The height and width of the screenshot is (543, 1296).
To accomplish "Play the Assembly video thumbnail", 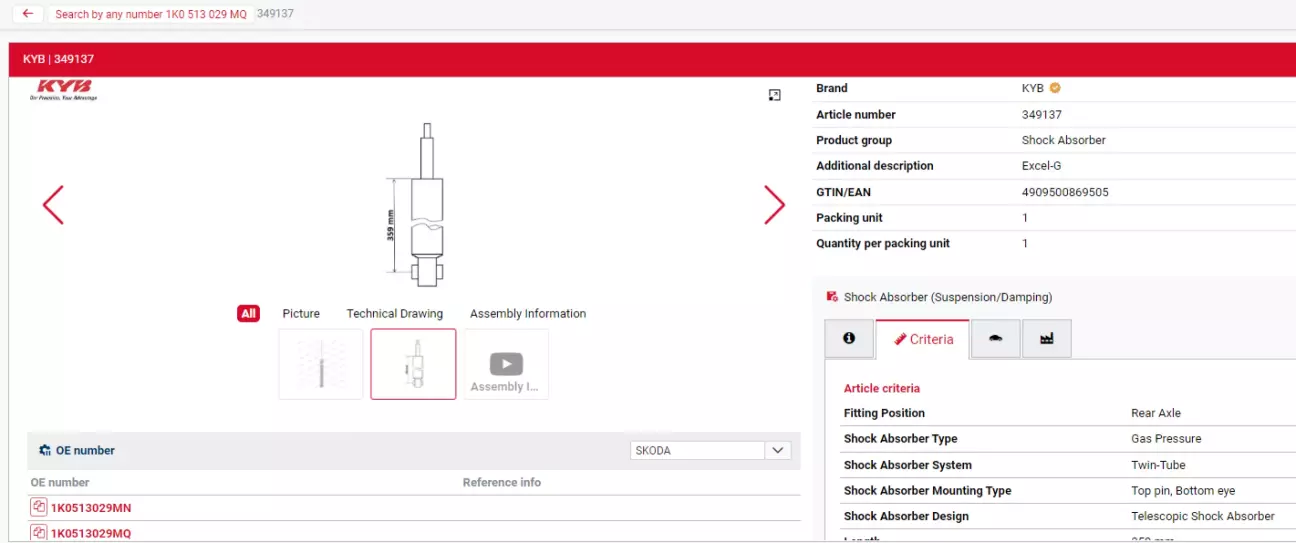I will click(506, 364).
